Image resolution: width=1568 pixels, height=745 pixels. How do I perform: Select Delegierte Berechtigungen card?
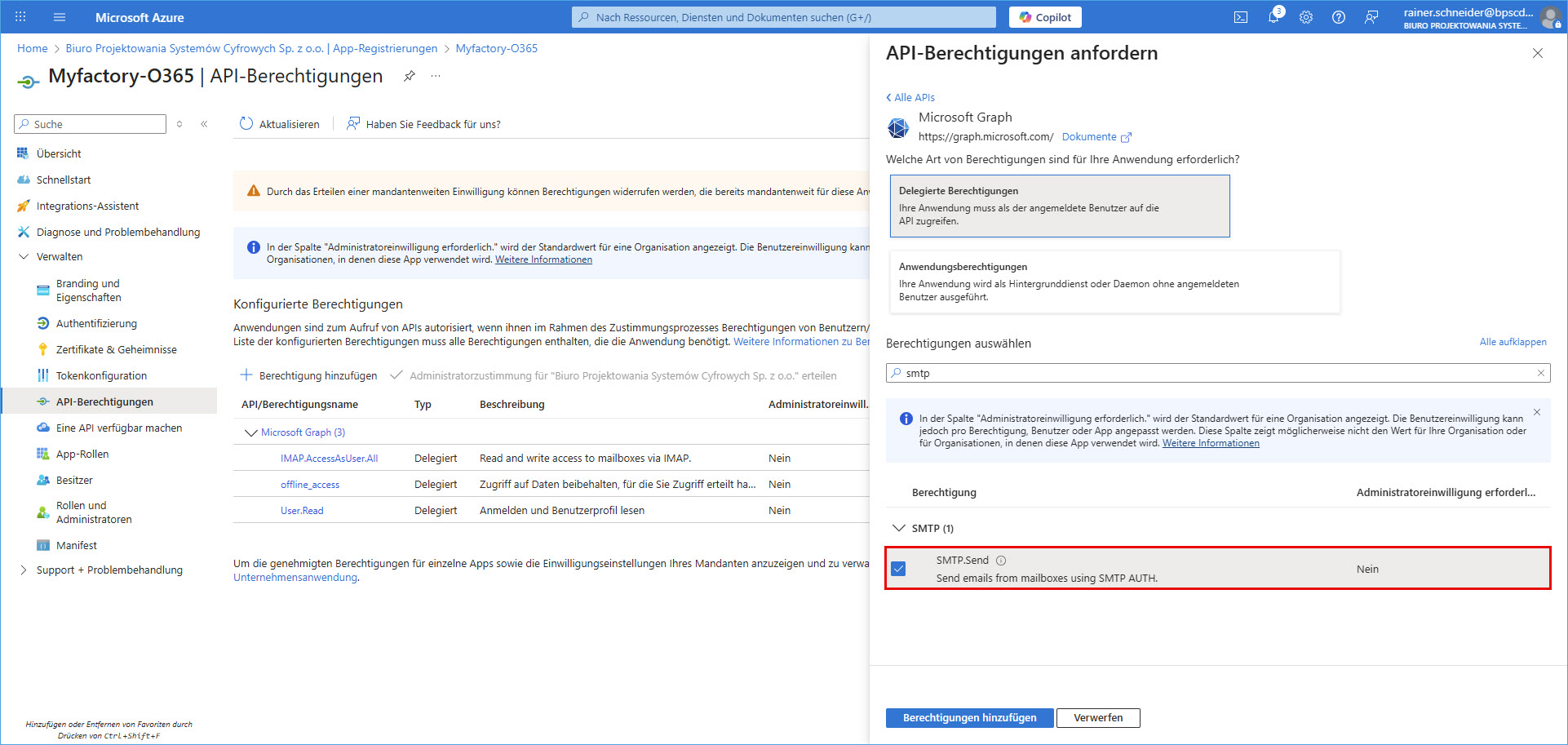[x=1060, y=206]
